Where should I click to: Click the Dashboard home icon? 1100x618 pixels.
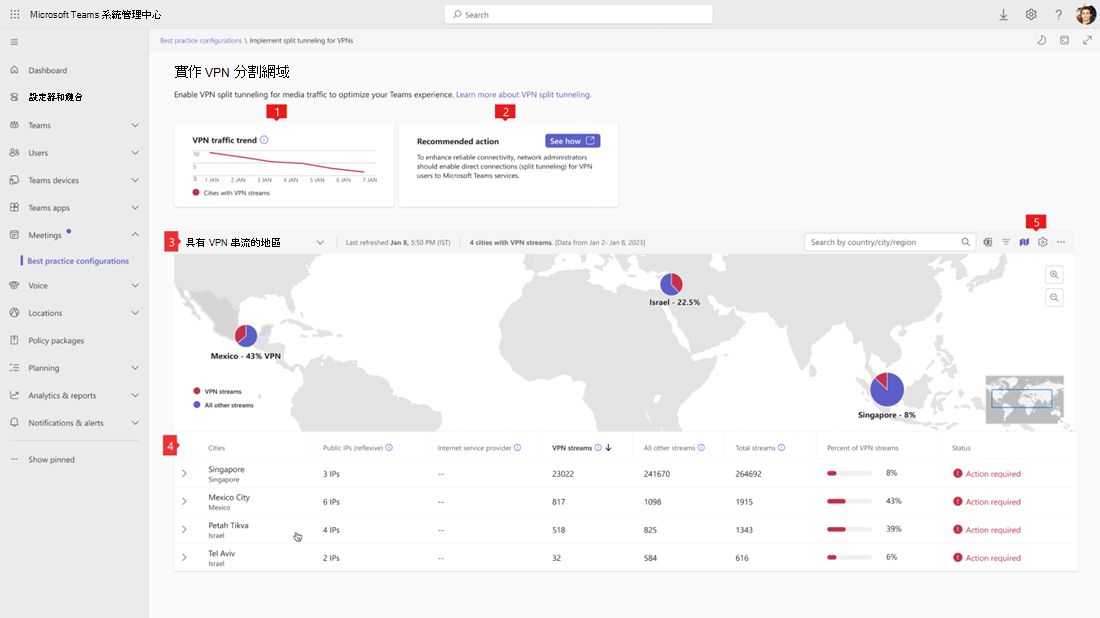pos(14,70)
